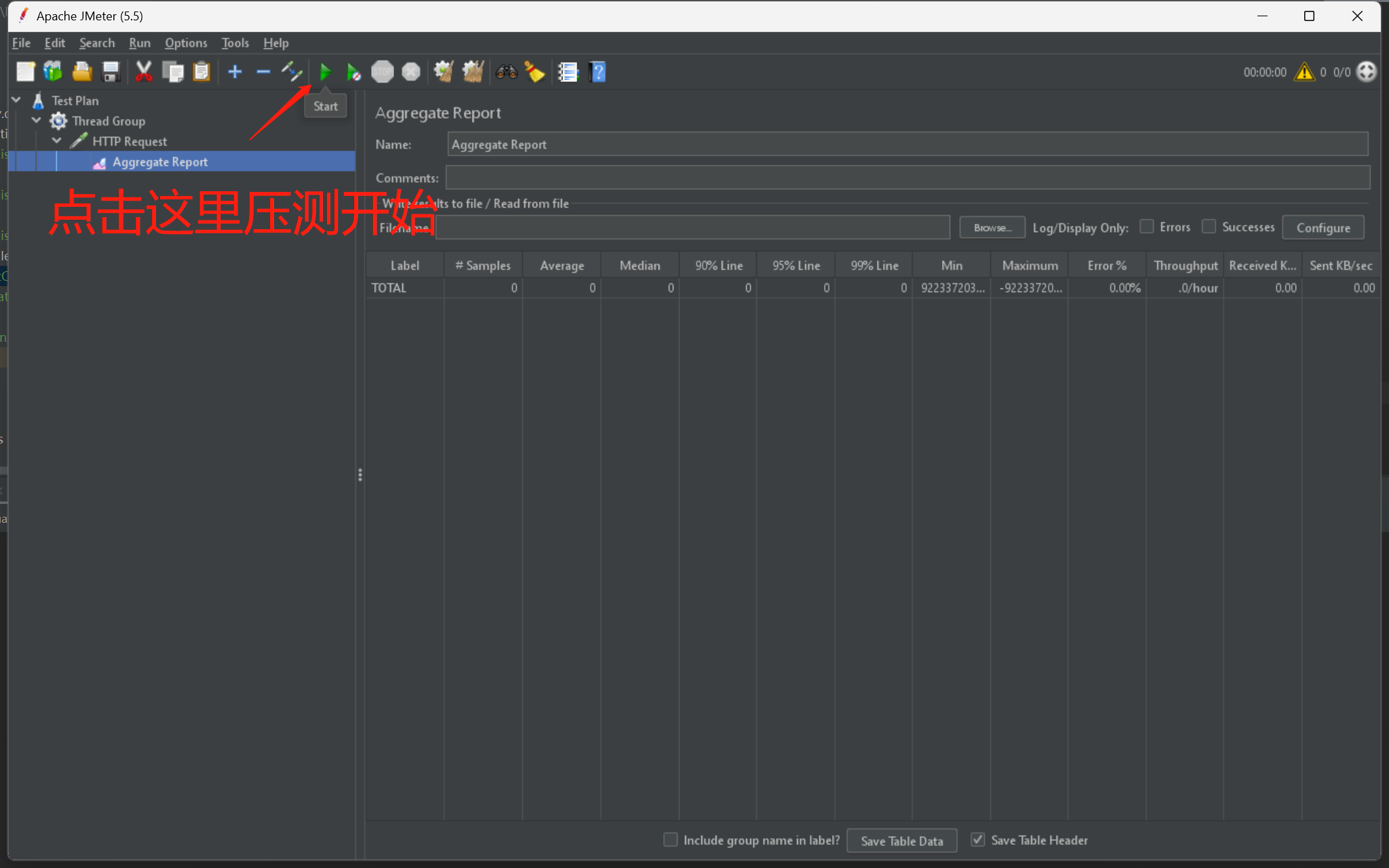Collapse the HTTP Request node arrow
Viewport: 1389px width, 868px height.
pos(57,141)
